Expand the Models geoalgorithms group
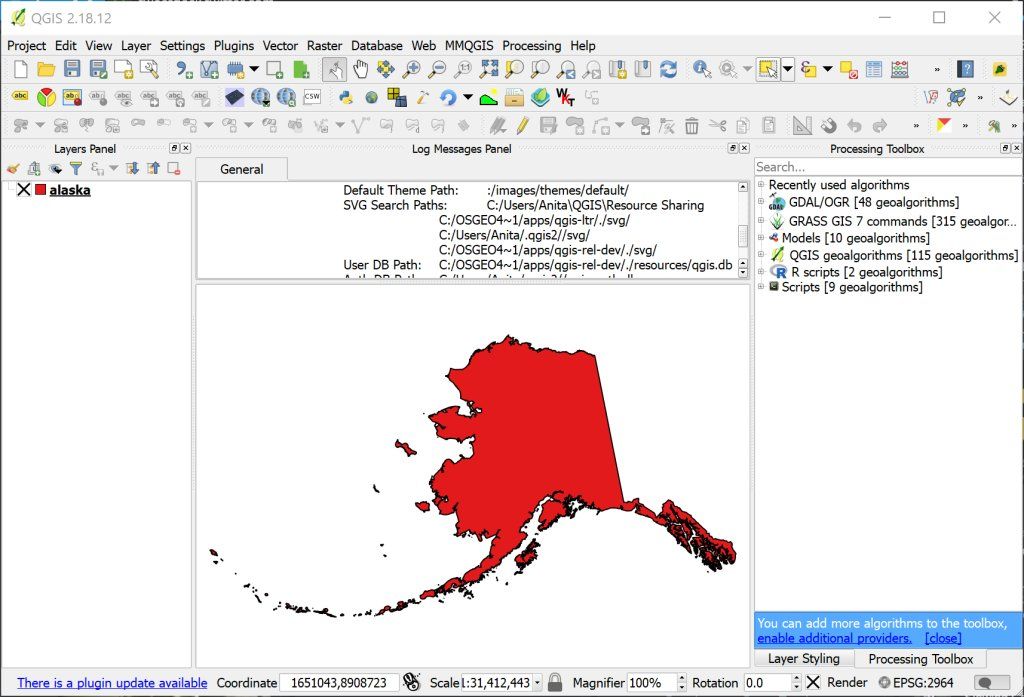The image size is (1024, 697). [761, 238]
